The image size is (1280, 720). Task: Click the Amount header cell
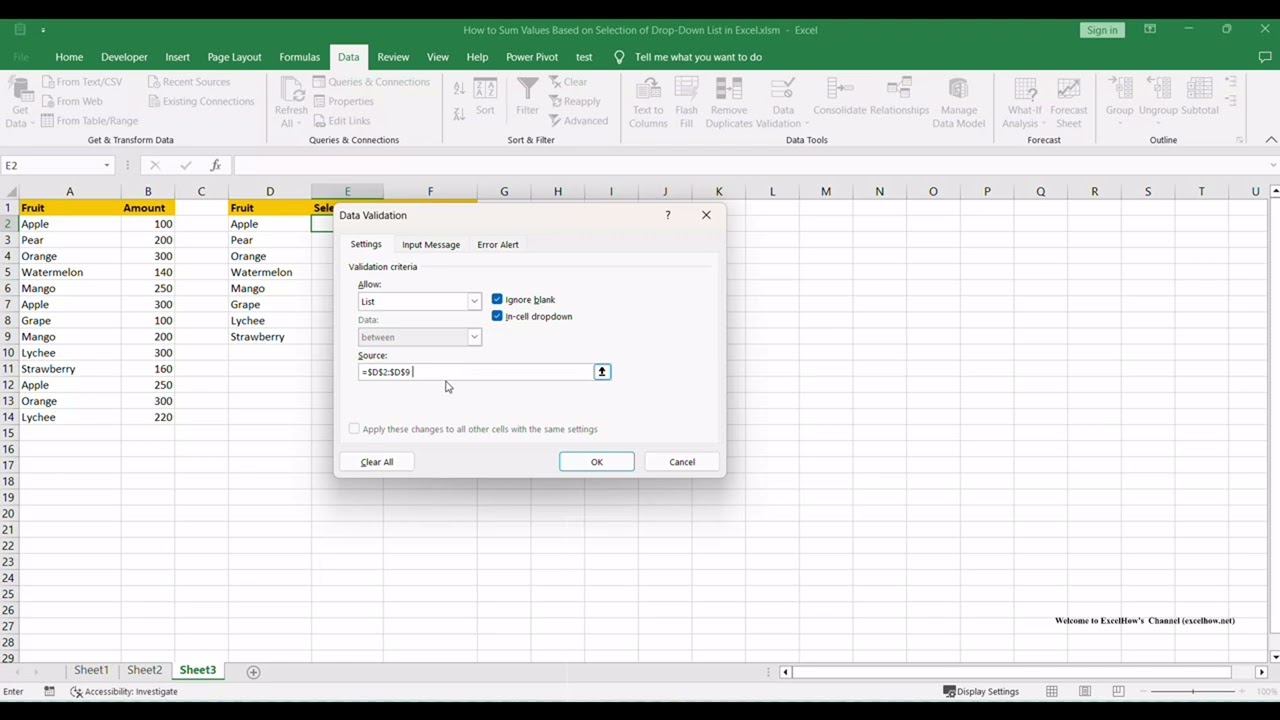148,208
